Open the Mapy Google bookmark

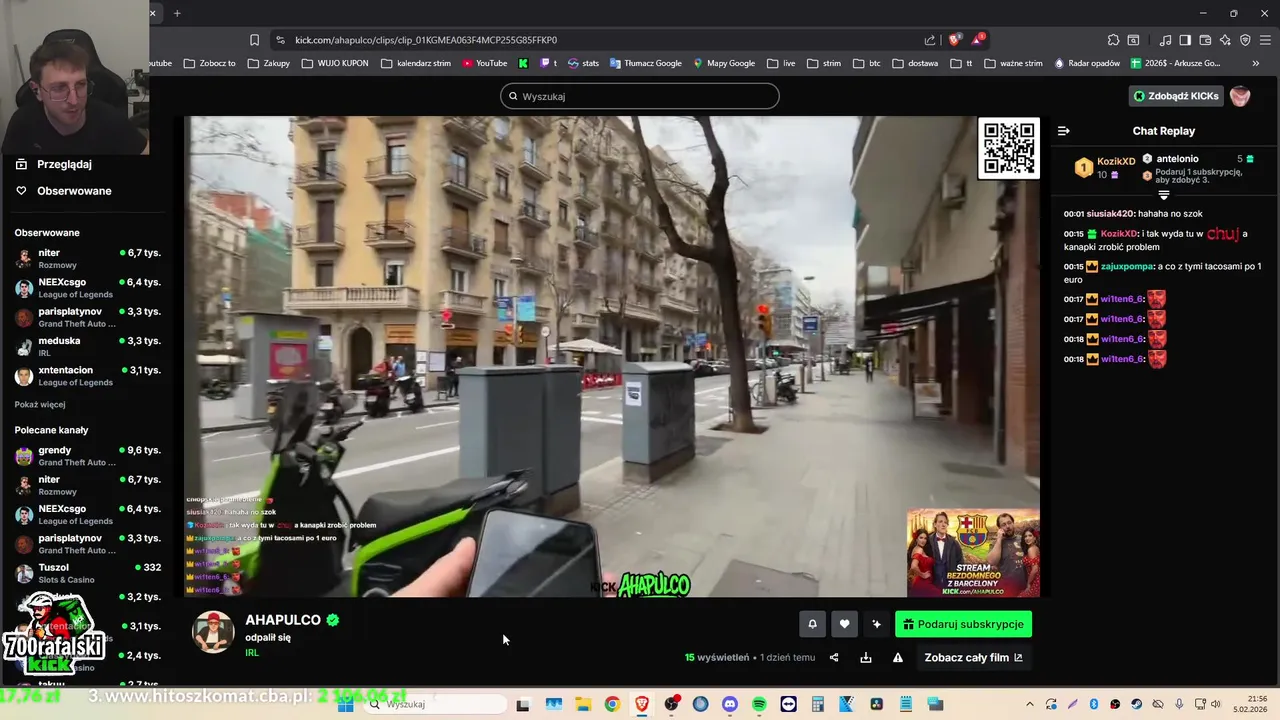[724, 63]
